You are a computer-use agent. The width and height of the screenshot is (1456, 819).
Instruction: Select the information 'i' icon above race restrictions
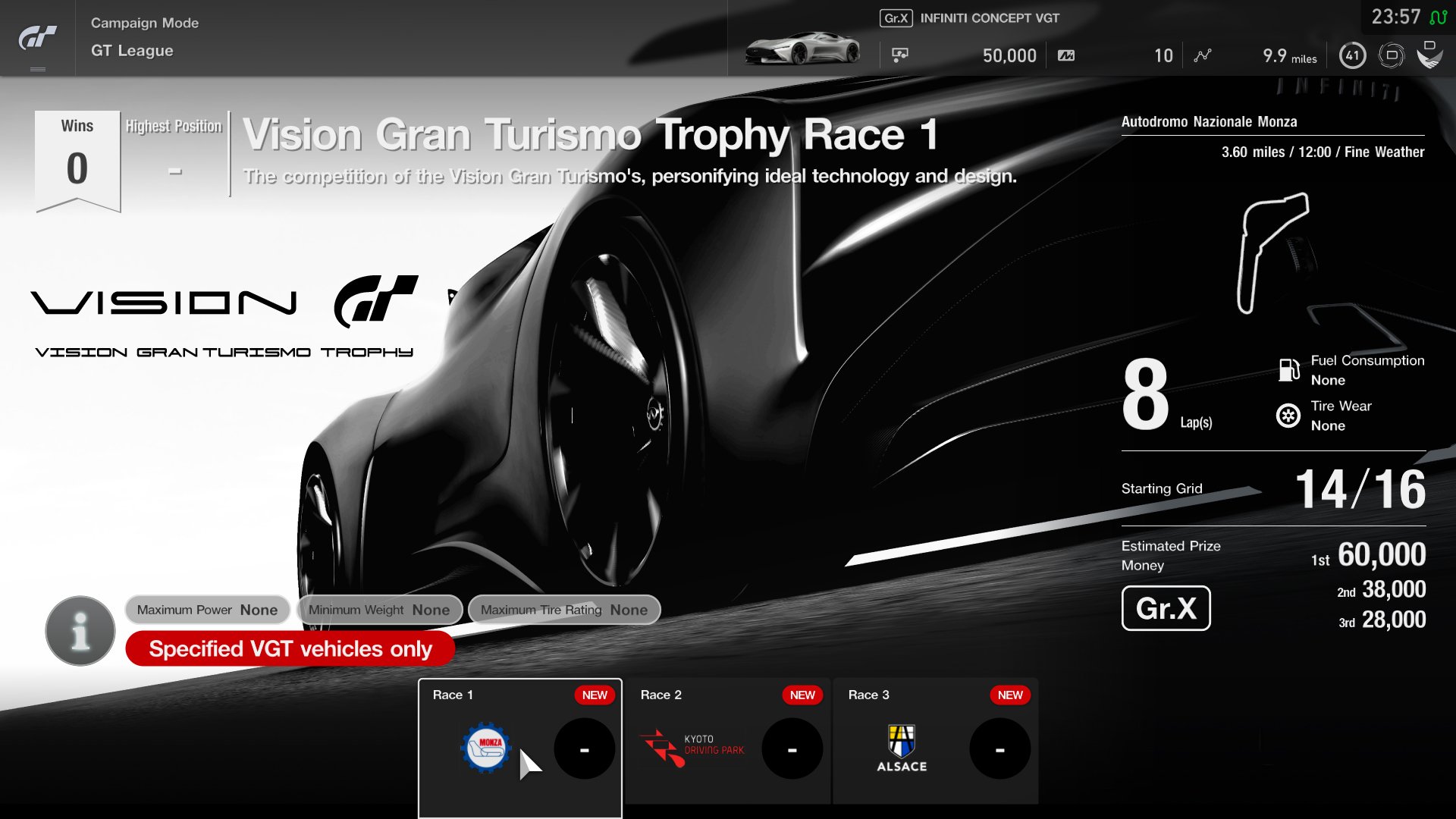(x=79, y=631)
